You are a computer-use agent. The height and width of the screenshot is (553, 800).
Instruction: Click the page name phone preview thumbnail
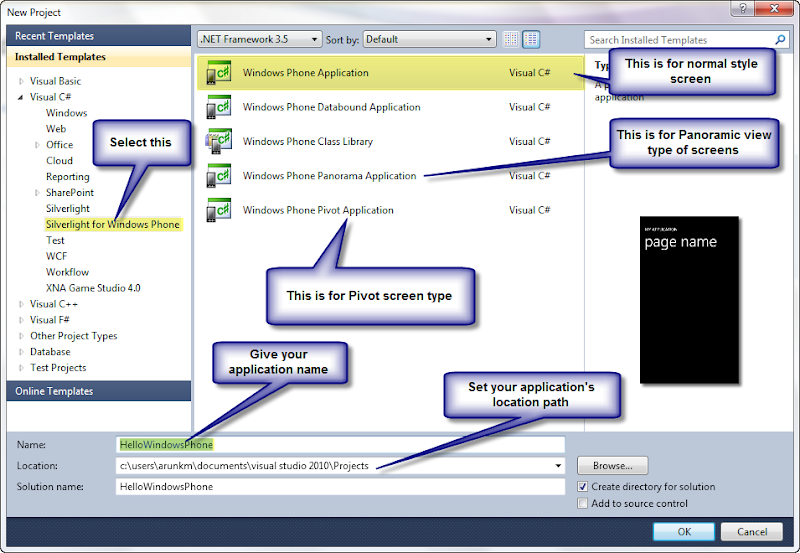[689, 300]
